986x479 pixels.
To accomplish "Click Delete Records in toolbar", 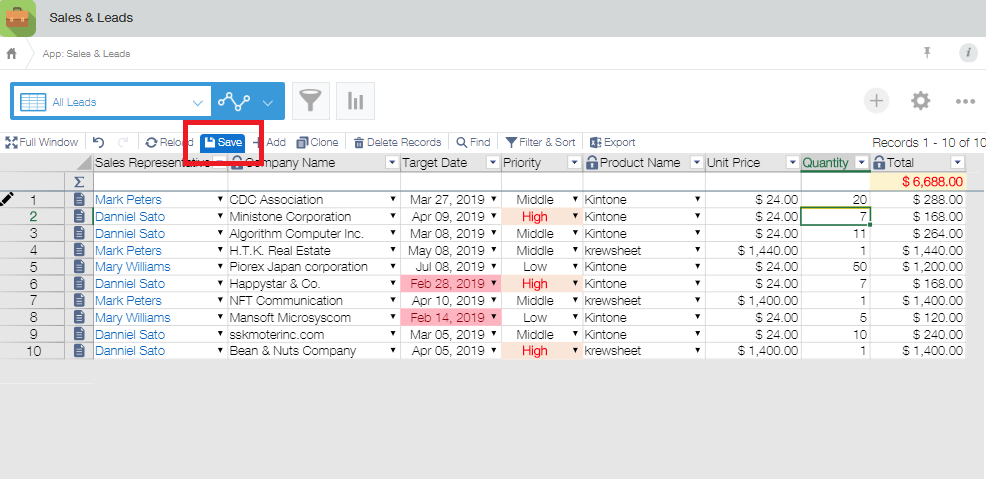I will pyautogui.click(x=397, y=142).
